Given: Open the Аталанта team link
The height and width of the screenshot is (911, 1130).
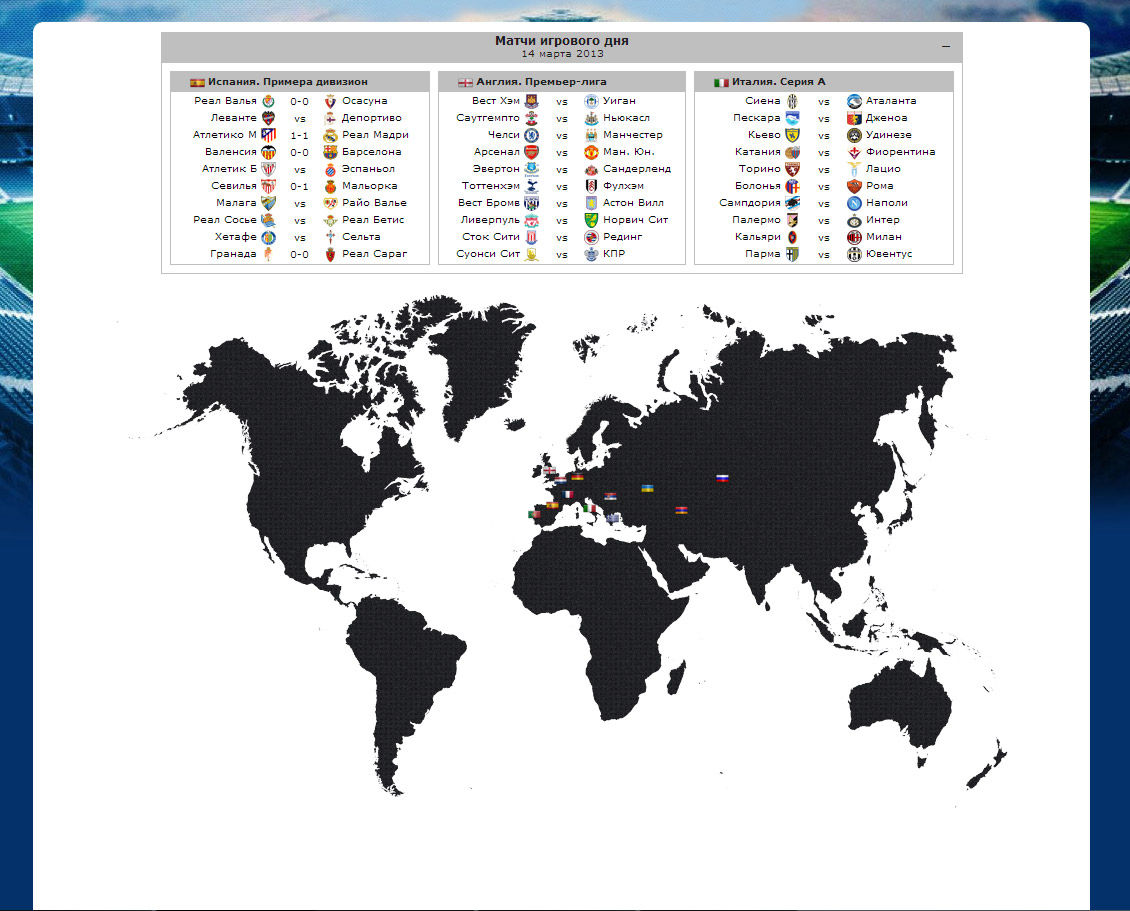Looking at the screenshot, I should click(891, 101).
